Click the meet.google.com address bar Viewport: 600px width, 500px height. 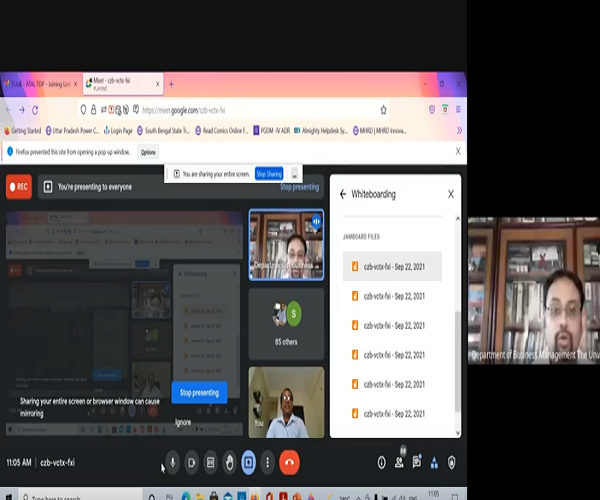(x=233, y=110)
